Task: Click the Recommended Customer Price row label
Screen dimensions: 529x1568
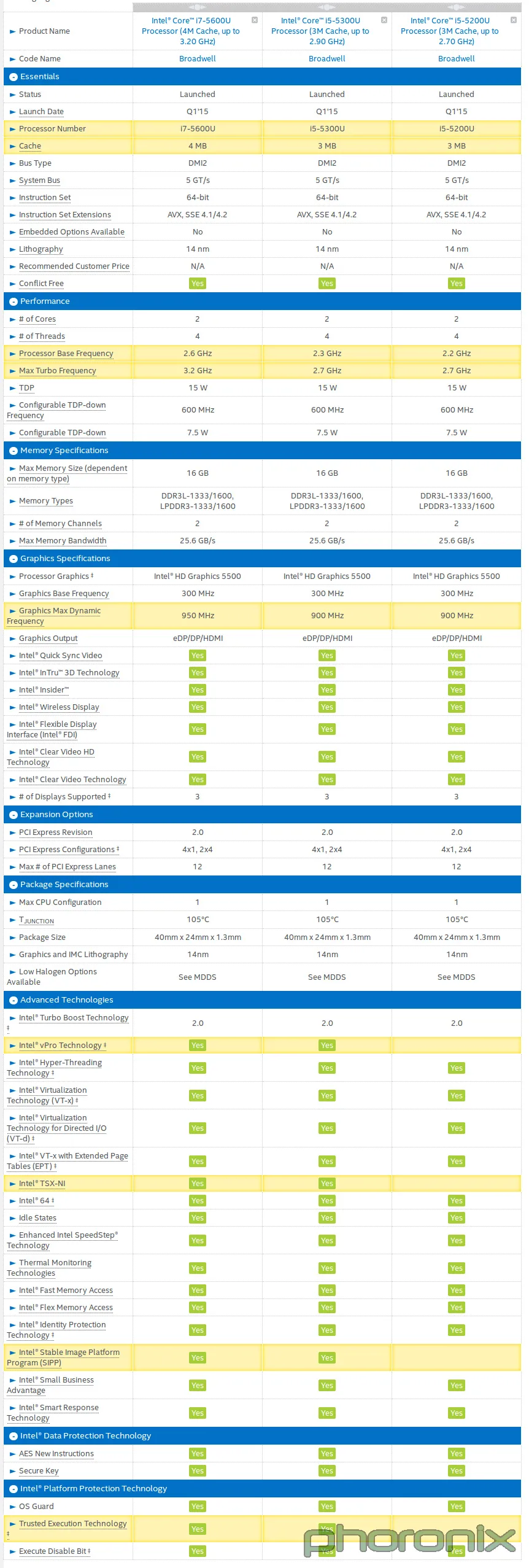Action: pos(74,266)
